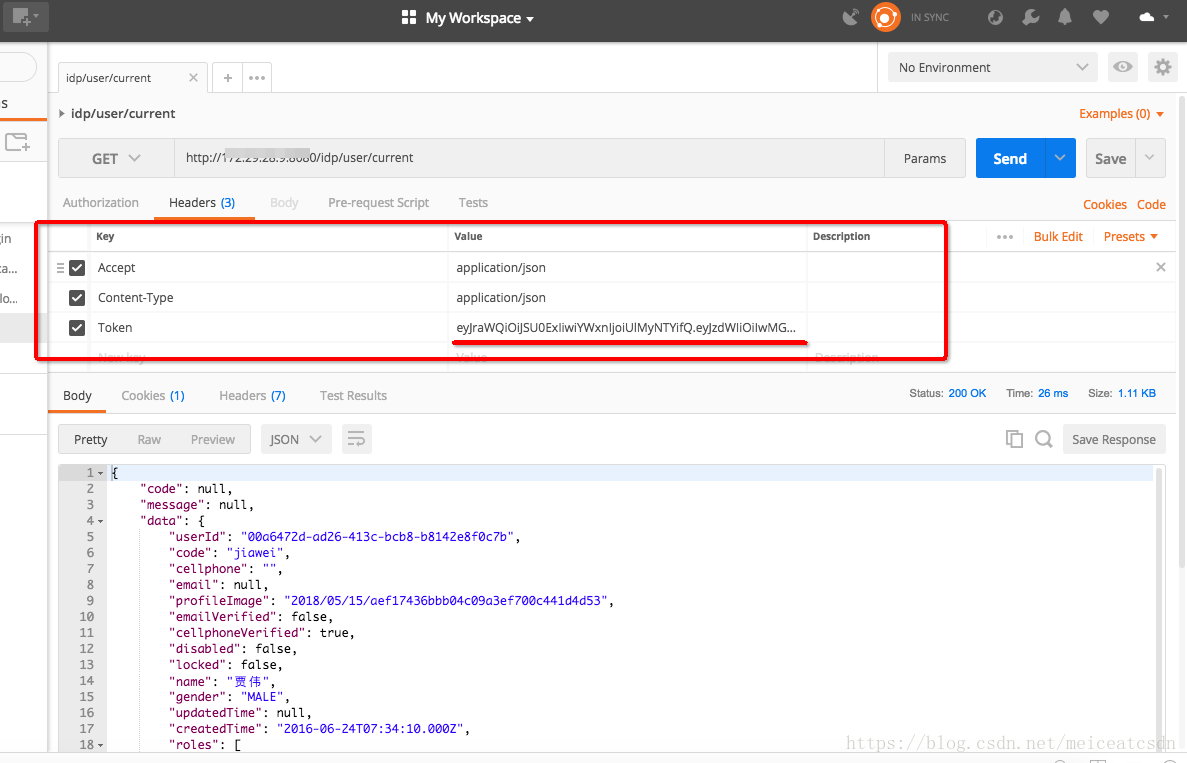Select the Pretty view

tap(91, 440)
